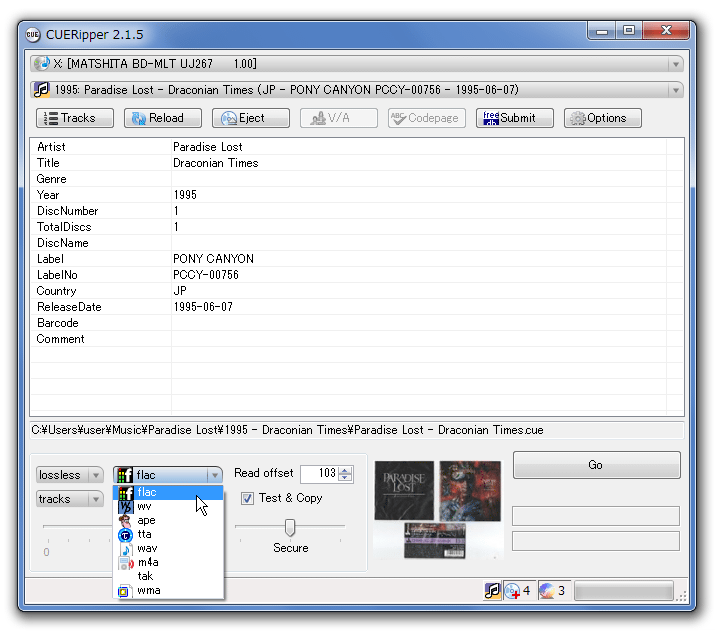717x634 pixels.
Task: Click the Secure mode slider handle
Action: pos(290,527)
